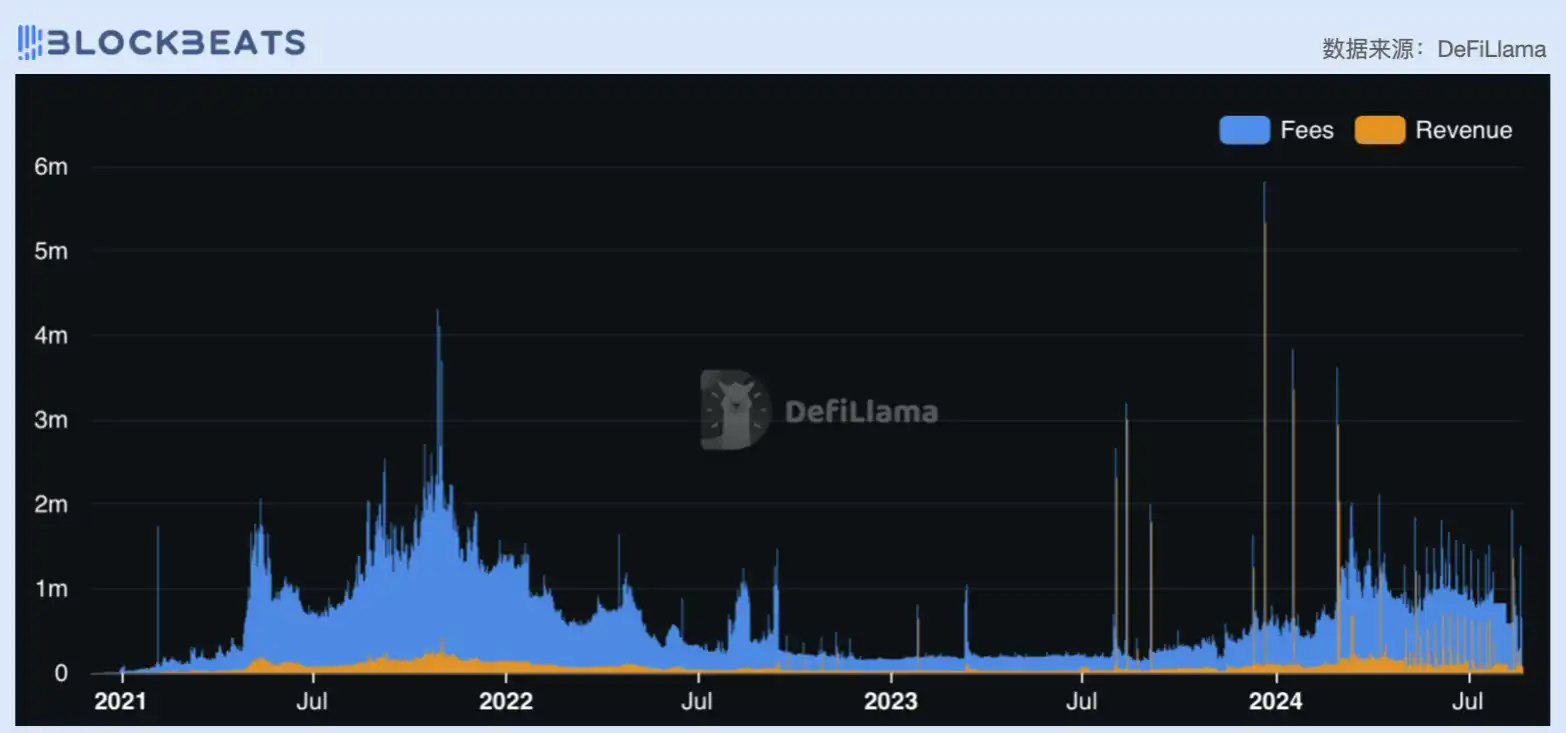
Task: Click the DefiLlama watermark text in chart
Action: (861, 411)
